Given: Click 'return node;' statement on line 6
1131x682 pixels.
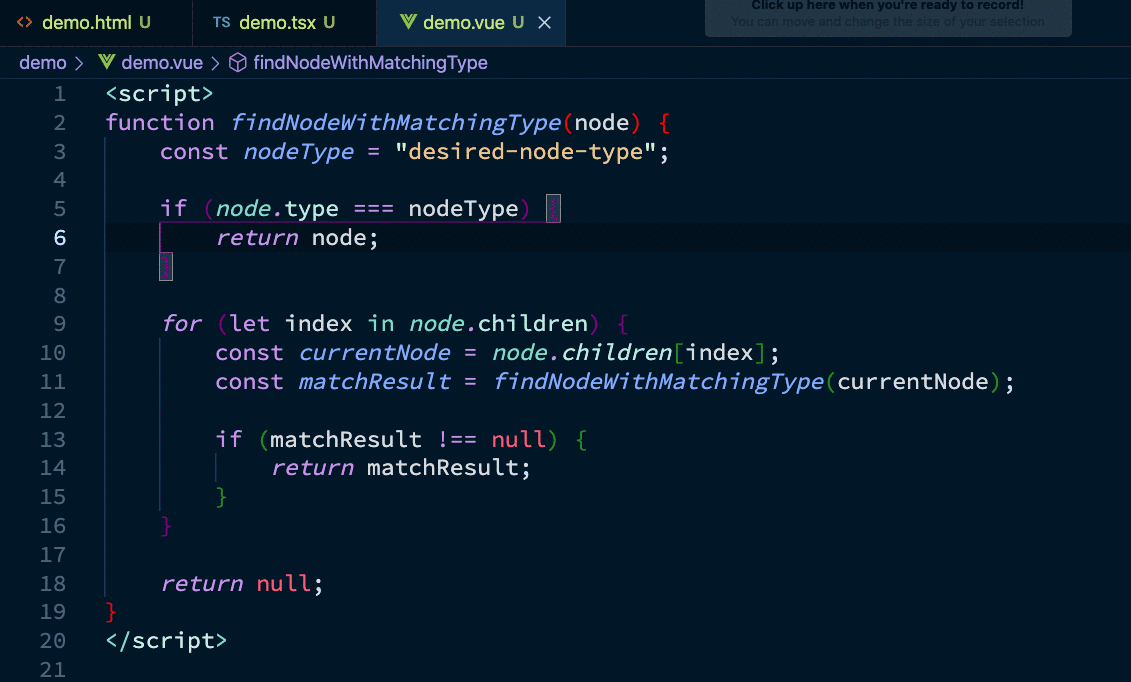Looking at the screenshot, I should [x=297, y=238].
